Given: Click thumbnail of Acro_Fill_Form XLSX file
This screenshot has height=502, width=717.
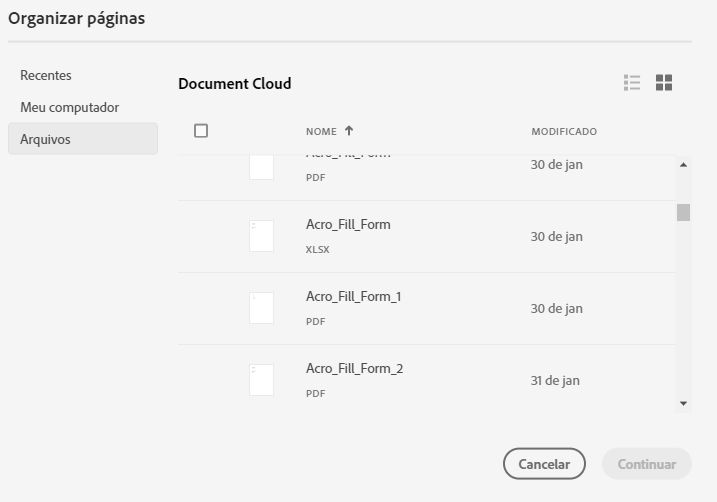Looking at the screenshot, I should (x=262, y=236).
